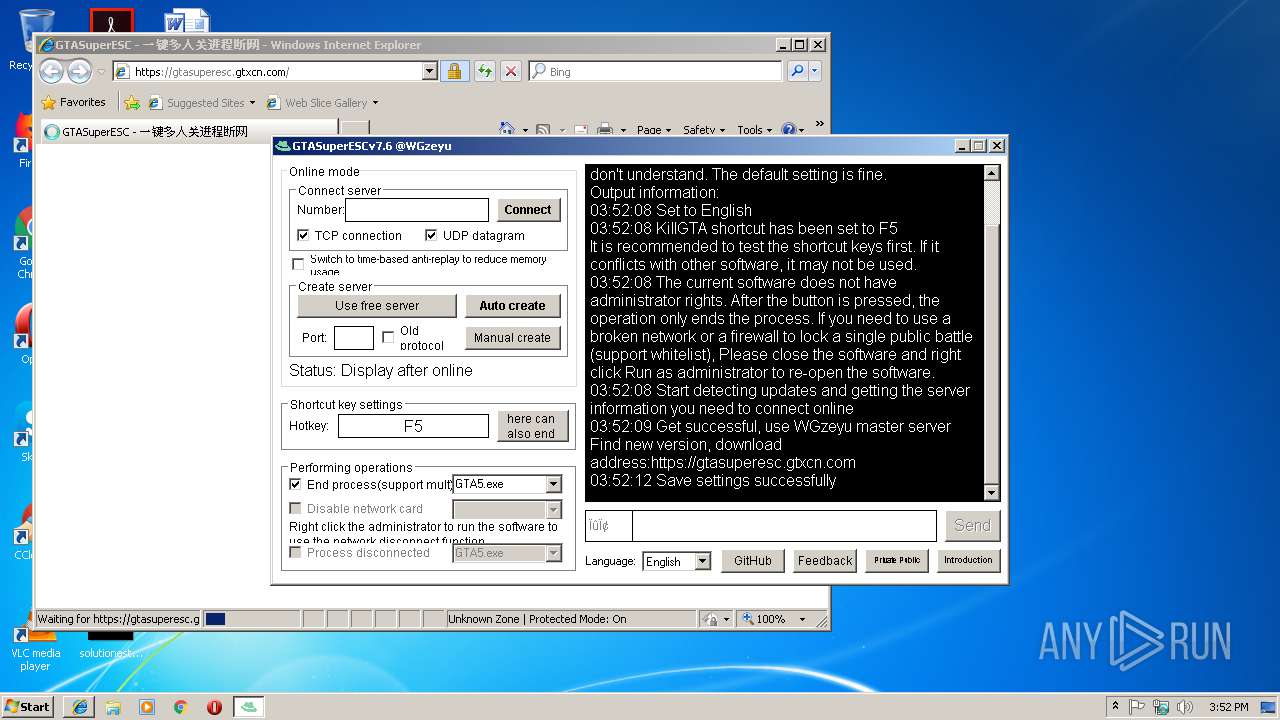This screenshot has height=720, width=1280.
Task: Click the Help question mark icon in IE
Action: click(788, 129)
